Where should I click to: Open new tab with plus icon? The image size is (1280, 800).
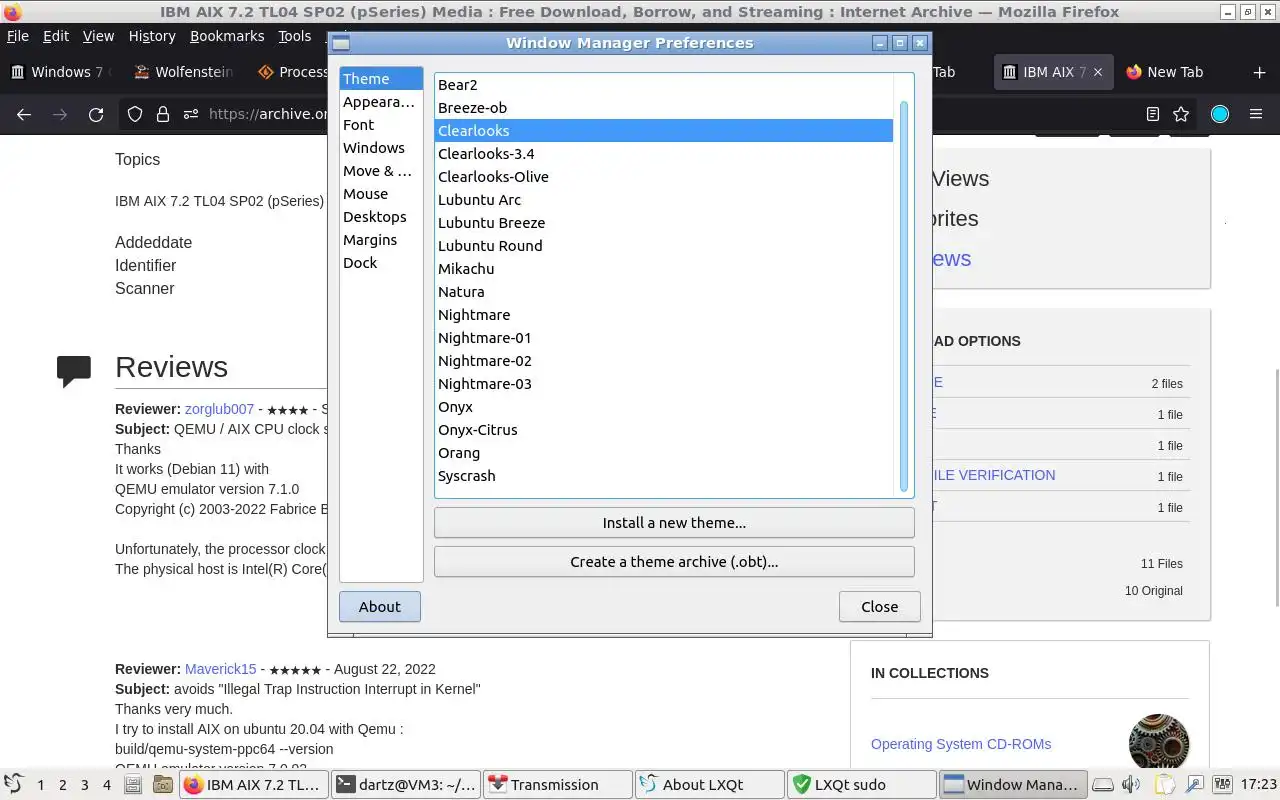pyautogui.click(x=1259, y=72)
